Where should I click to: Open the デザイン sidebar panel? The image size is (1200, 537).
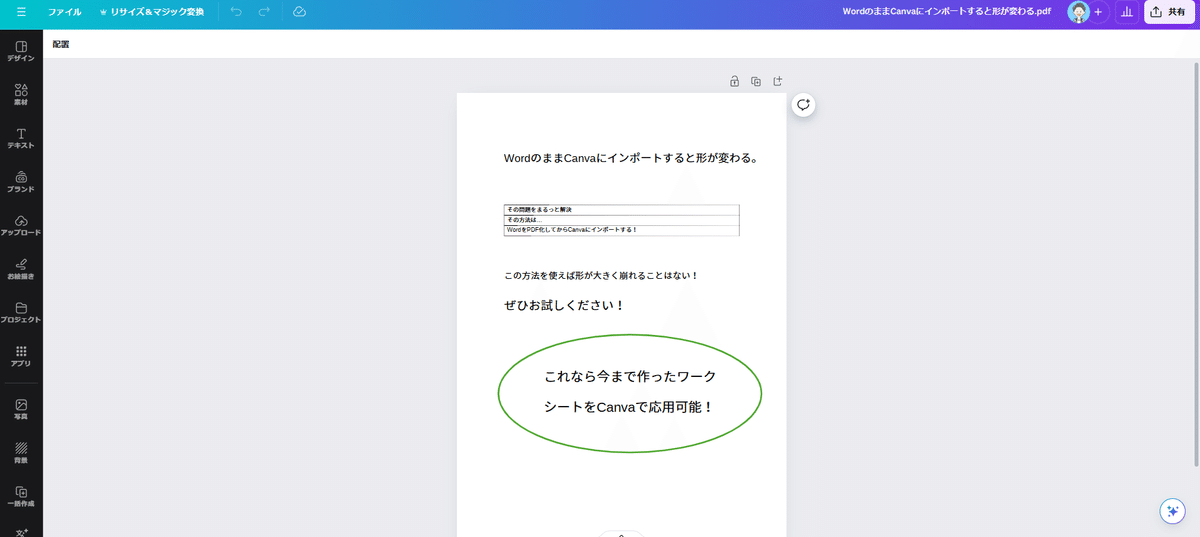21,51
